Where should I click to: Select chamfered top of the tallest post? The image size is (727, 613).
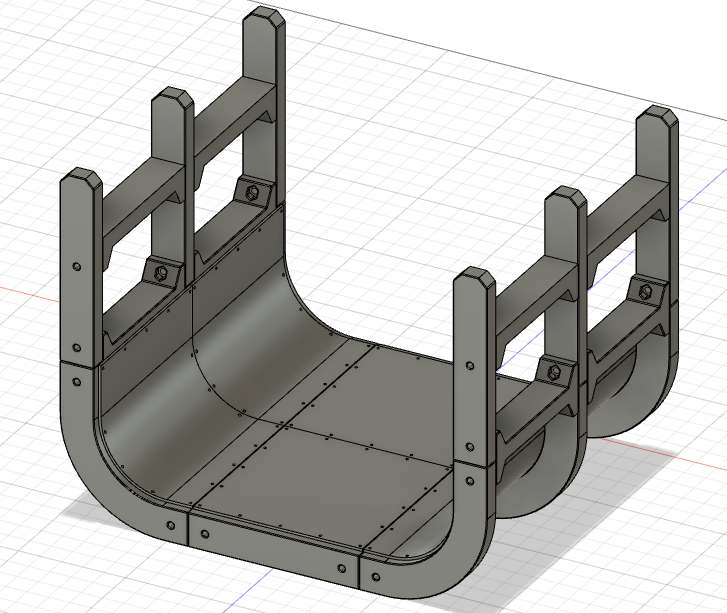tap(264, 17)
